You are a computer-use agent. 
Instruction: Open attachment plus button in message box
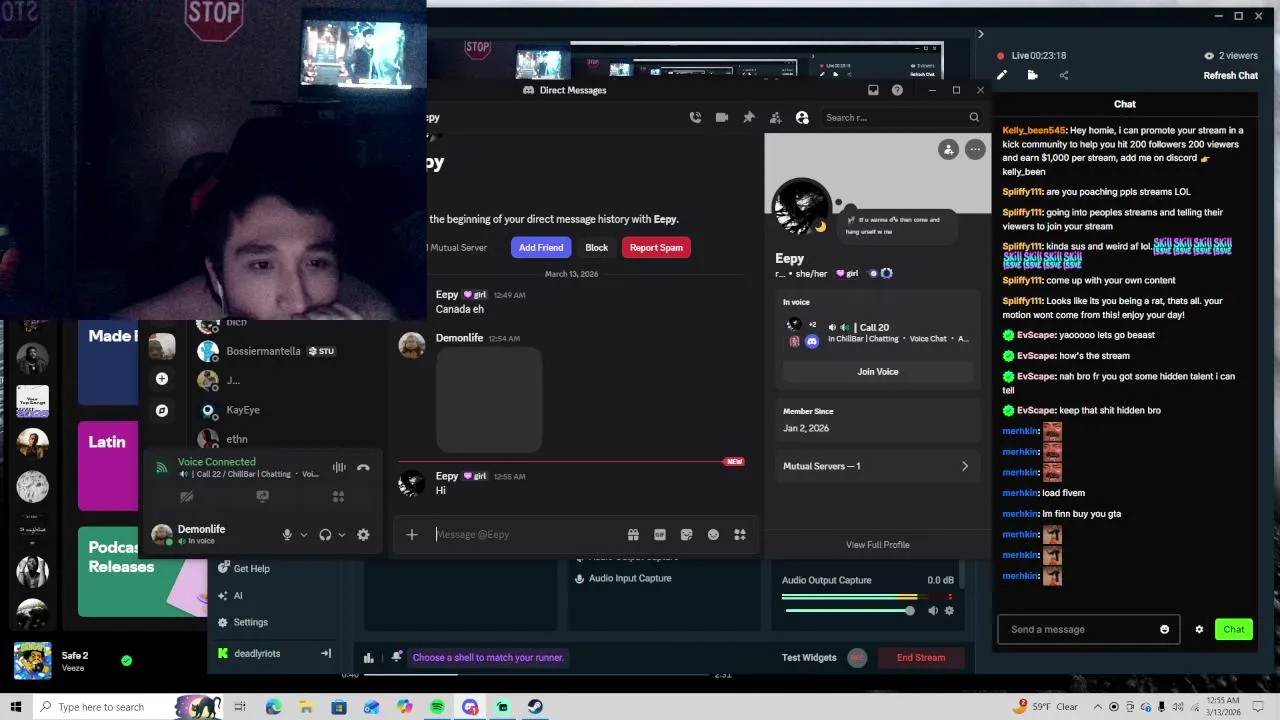(412, 535)
